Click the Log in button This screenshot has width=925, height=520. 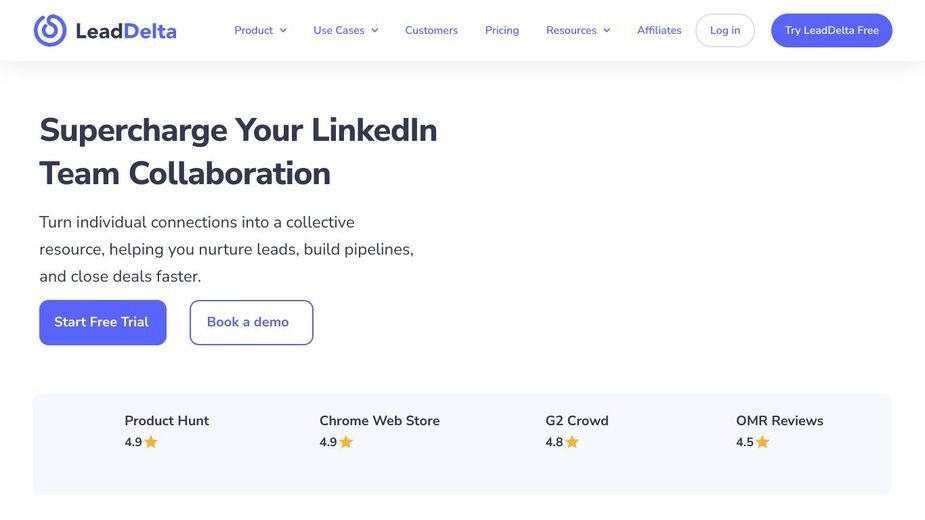(x=725, y=30)
